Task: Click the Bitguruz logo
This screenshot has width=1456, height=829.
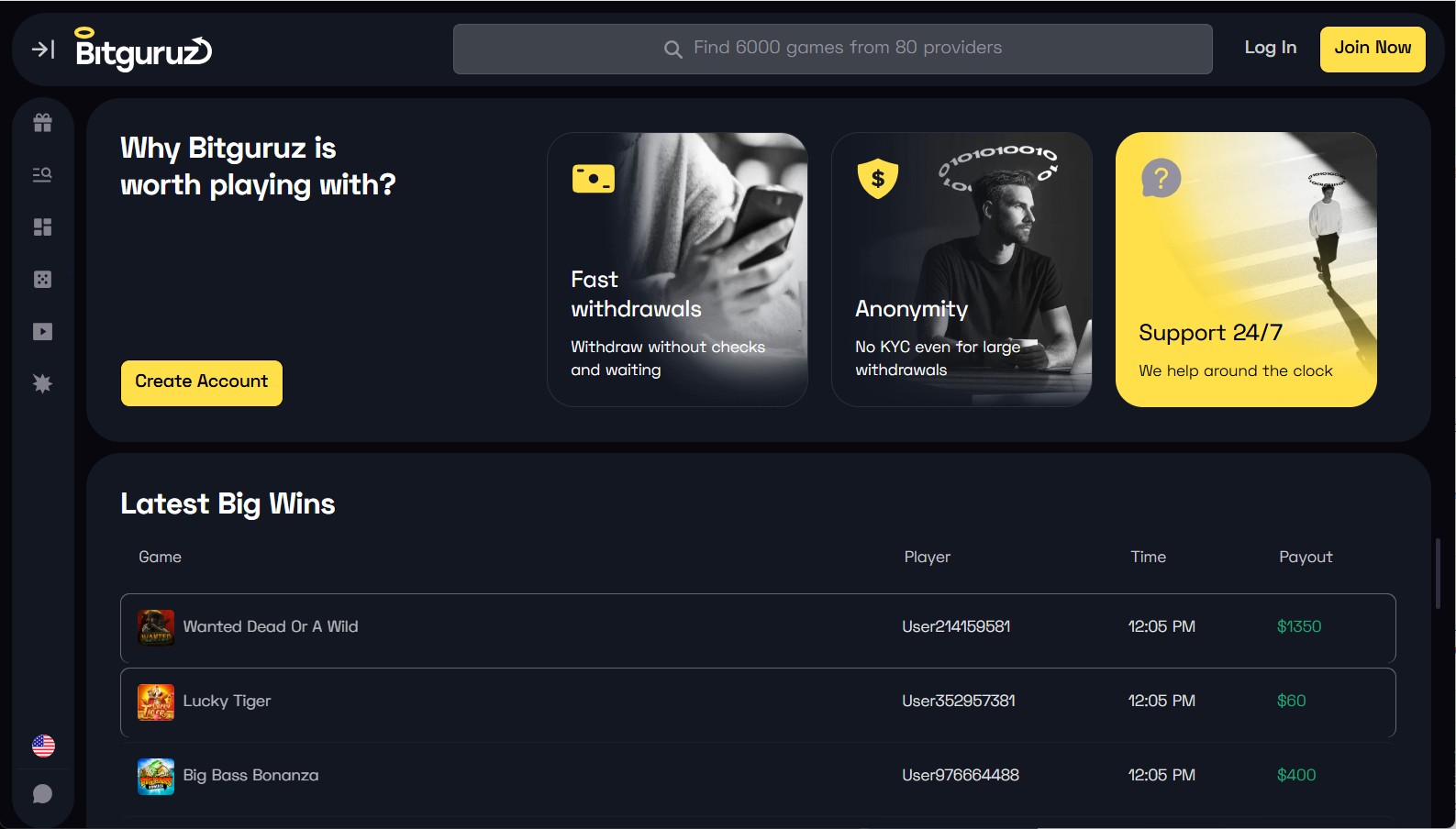Action: pyautogui.click(x=143, y=50)
